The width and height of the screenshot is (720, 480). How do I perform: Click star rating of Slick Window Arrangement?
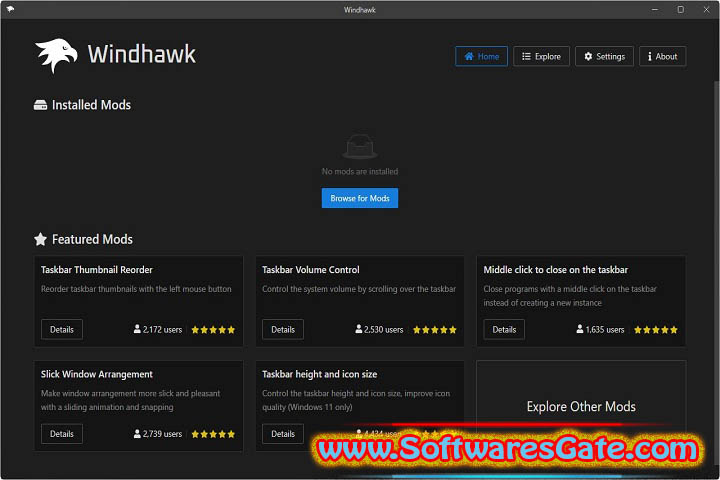(x=213, y=434)
